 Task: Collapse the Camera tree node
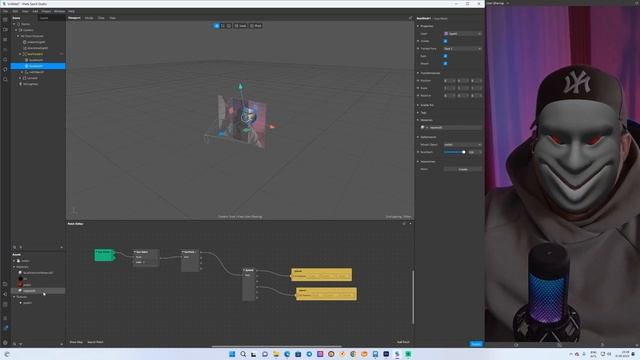point(16,30)
